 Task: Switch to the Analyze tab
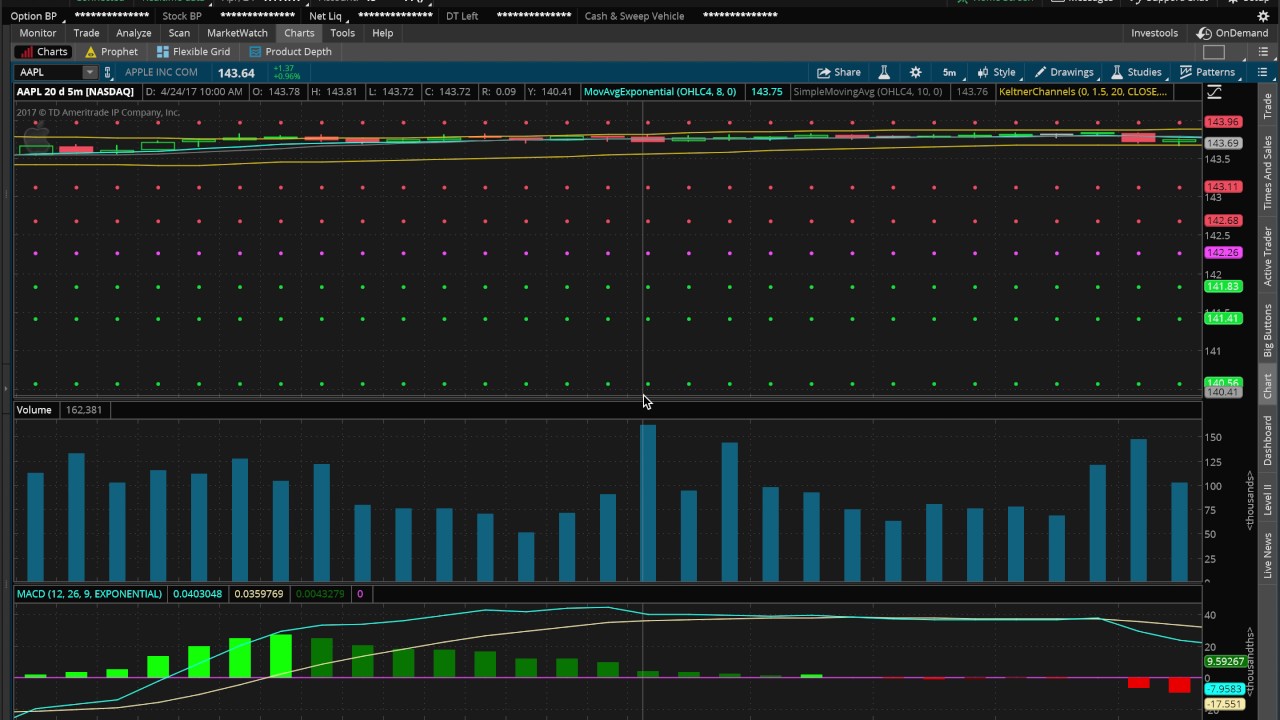coord(133,33)
